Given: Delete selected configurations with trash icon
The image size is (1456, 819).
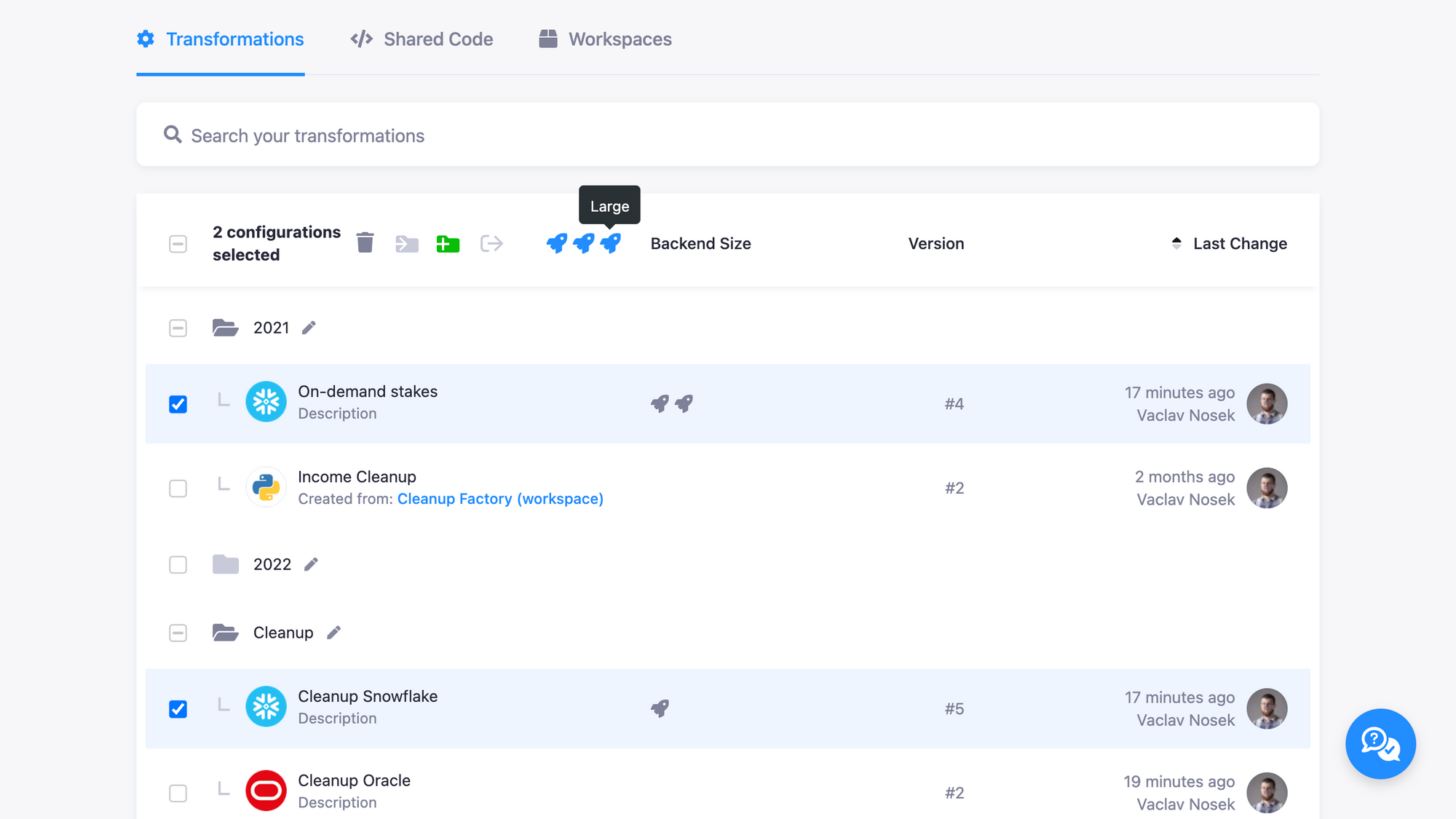Looking at the screenshot, I should pyautogui.click(x=365, y=243).
